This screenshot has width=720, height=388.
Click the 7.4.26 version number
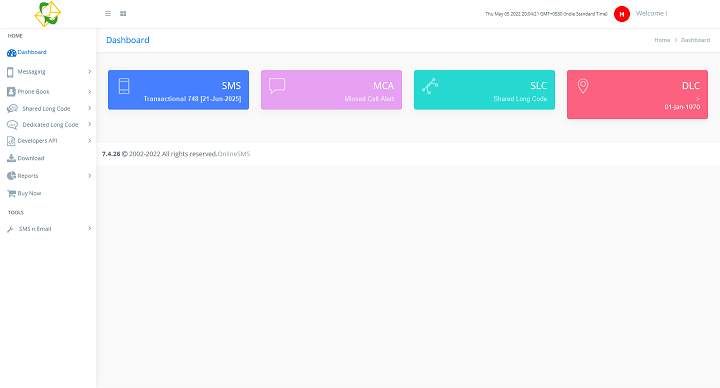(x=111, y=154)
